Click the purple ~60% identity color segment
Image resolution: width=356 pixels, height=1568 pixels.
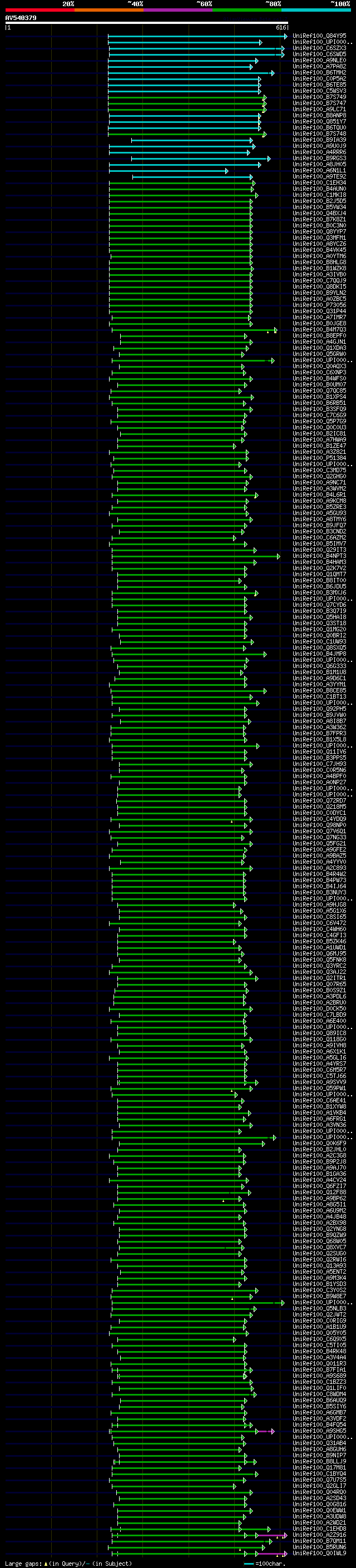point(179,10)
